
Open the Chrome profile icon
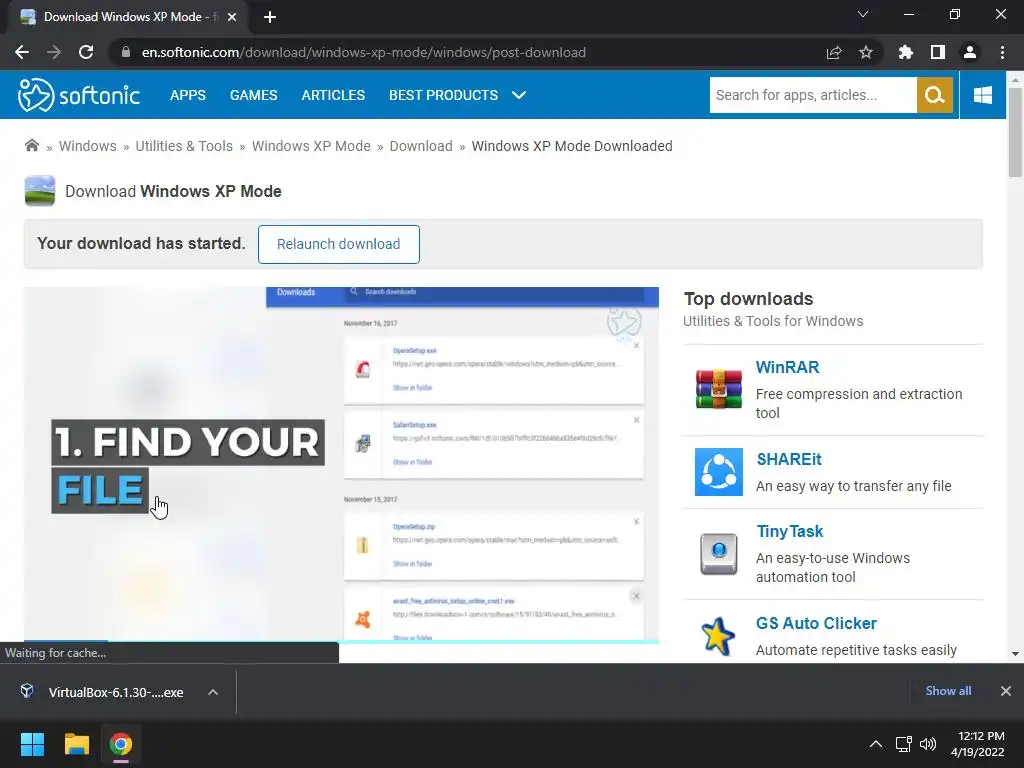click(x=970, y=52)
